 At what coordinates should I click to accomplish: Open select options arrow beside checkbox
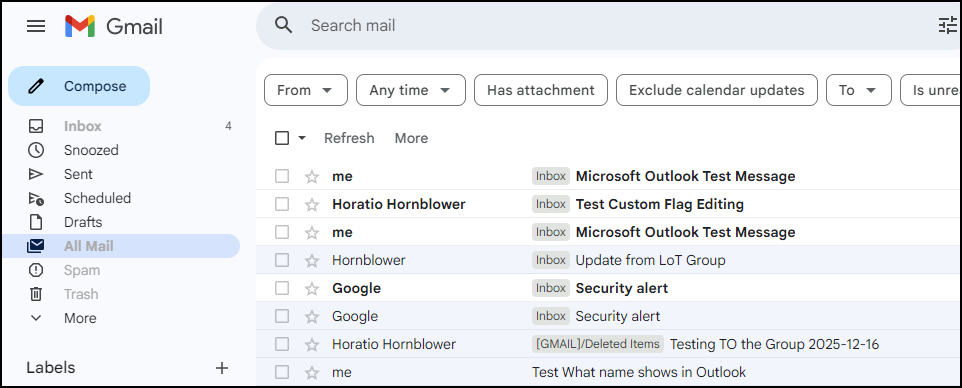click(x=301, y=138)
